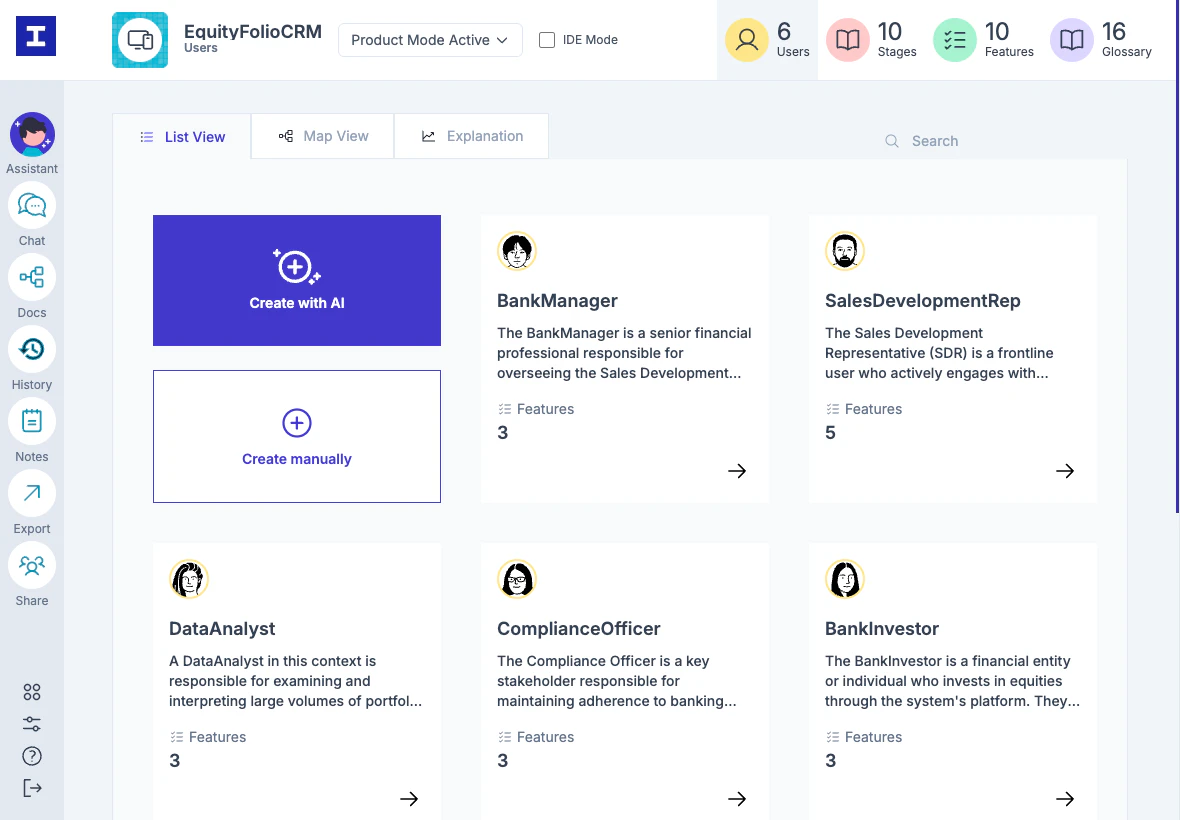
Task: Click the help question mark icon
Action: pyautogui.click(x=31, y=756)
